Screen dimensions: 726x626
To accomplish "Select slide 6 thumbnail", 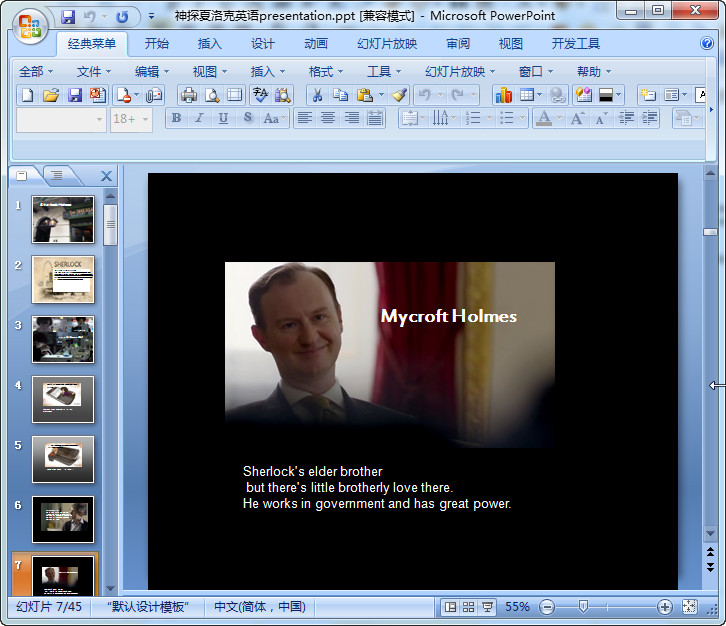I will [x=63, y=520].
